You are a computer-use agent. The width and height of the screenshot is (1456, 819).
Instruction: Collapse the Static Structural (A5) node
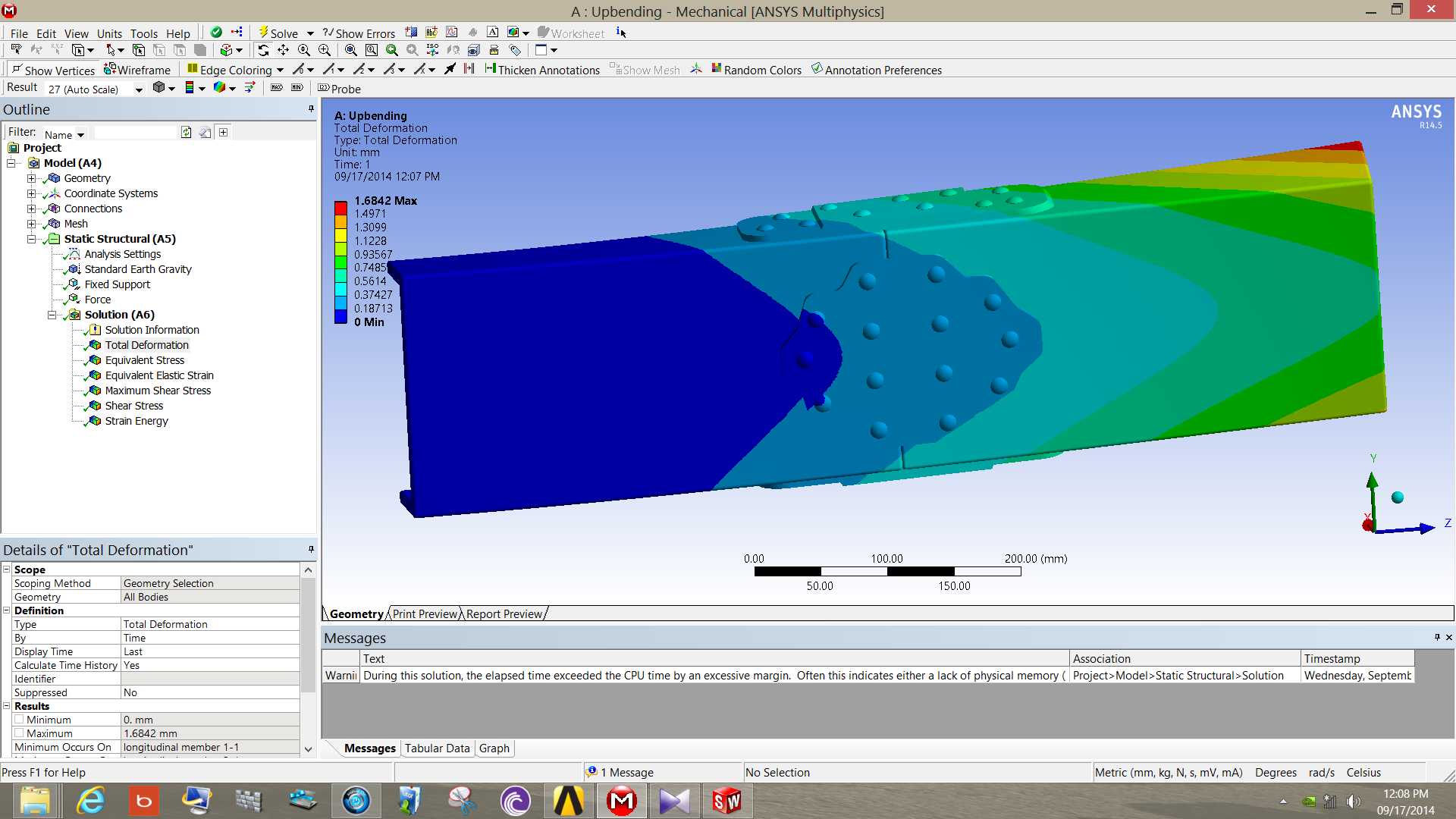click(31, 239)
